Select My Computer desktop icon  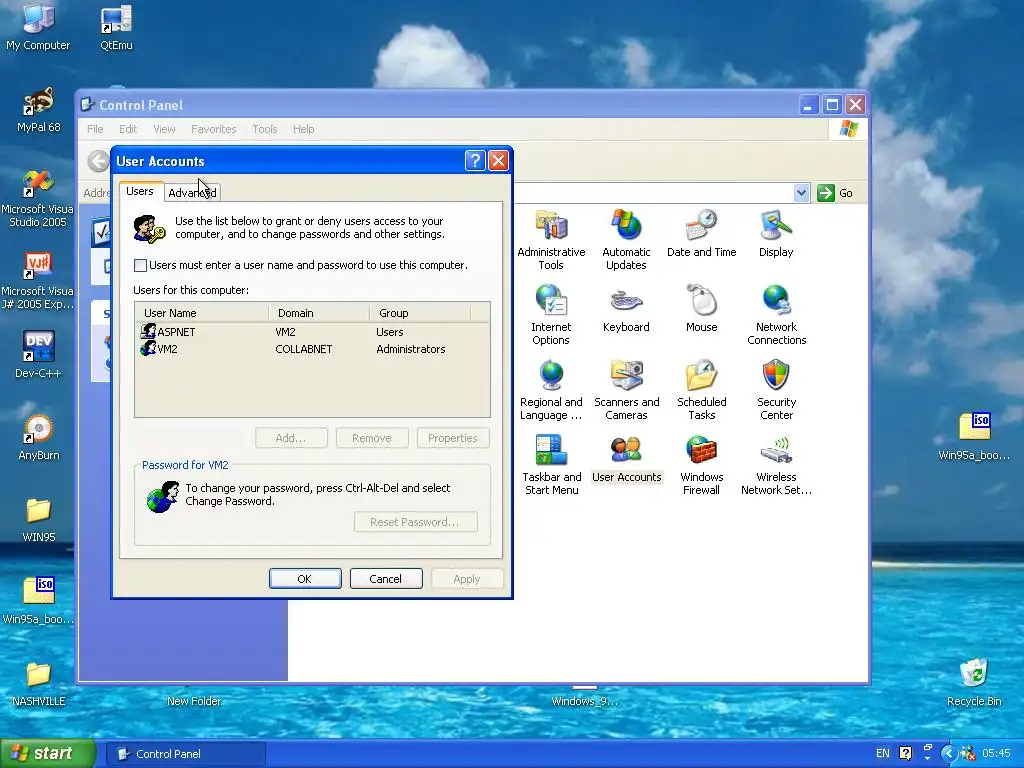pos(38,27)
